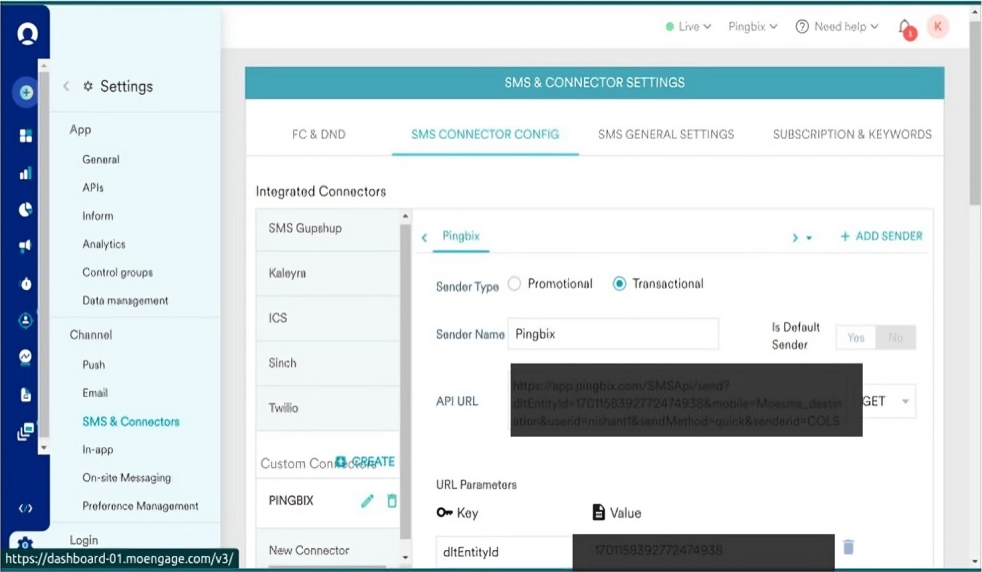
Task: Click the notification bell icon
Action: pos(905,28)
